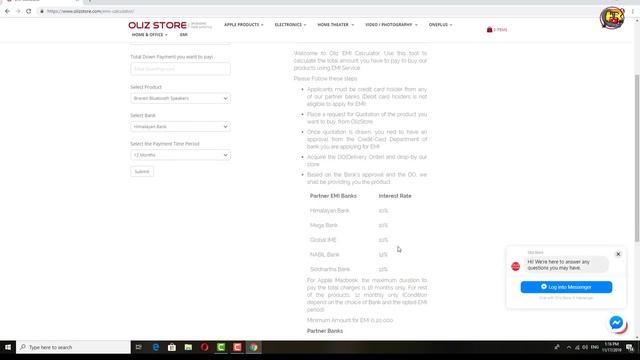Expand the Home & Office menu
640x360 pixels.
(x=149, y=35)
